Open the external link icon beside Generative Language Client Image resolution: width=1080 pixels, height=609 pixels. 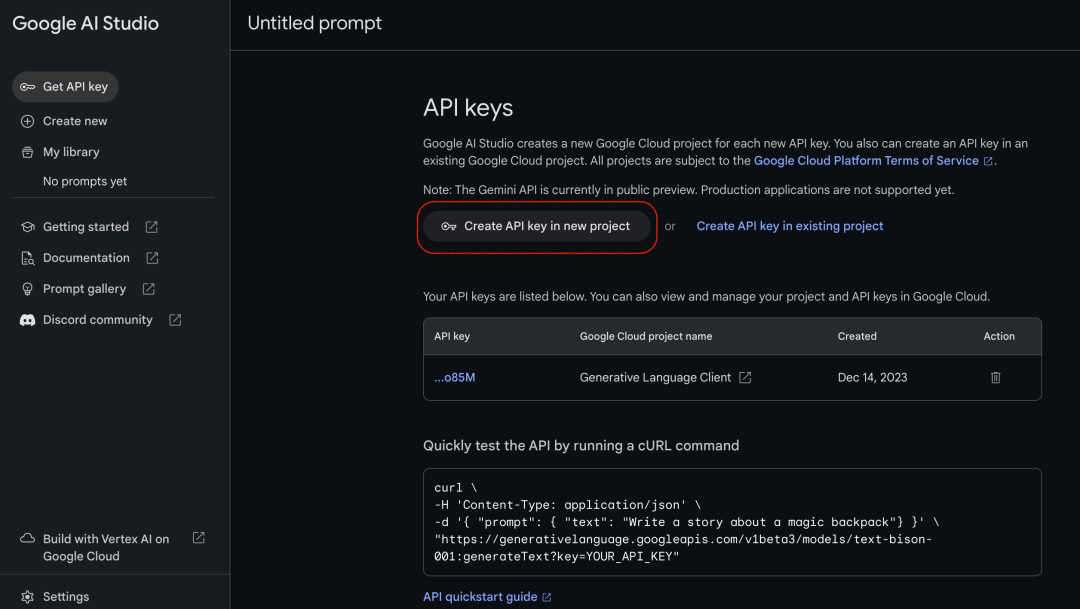(745, 378)
